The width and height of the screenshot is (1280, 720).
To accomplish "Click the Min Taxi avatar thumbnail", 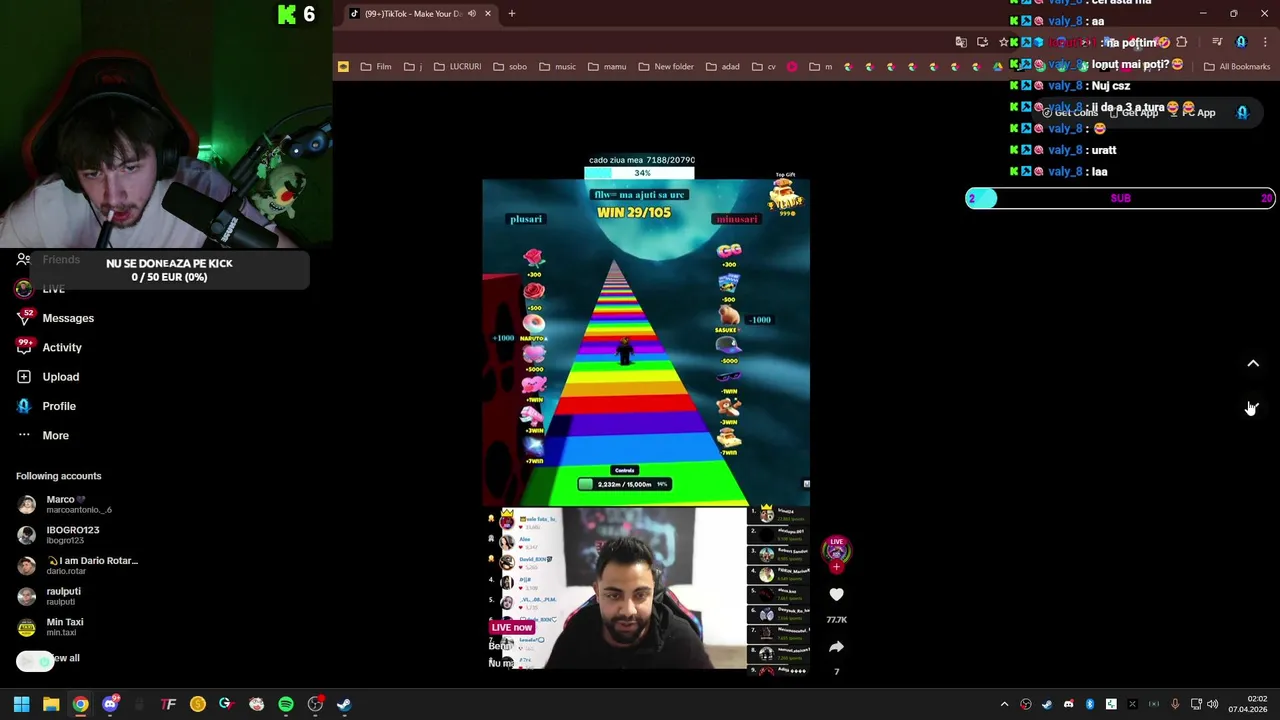I will (27, 627).
